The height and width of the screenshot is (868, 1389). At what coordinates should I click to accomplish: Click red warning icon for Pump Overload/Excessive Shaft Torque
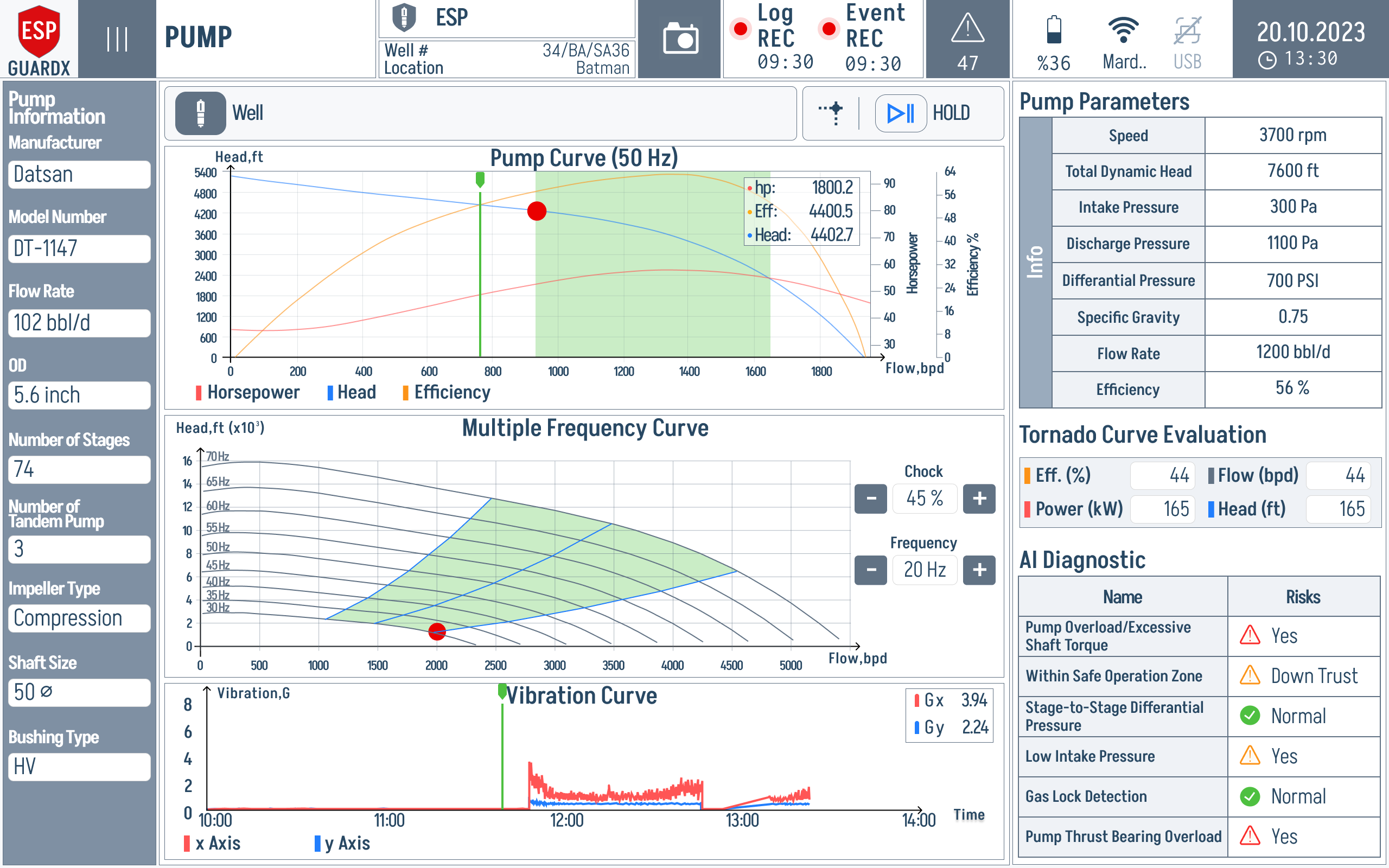[x=1250, y=635]
